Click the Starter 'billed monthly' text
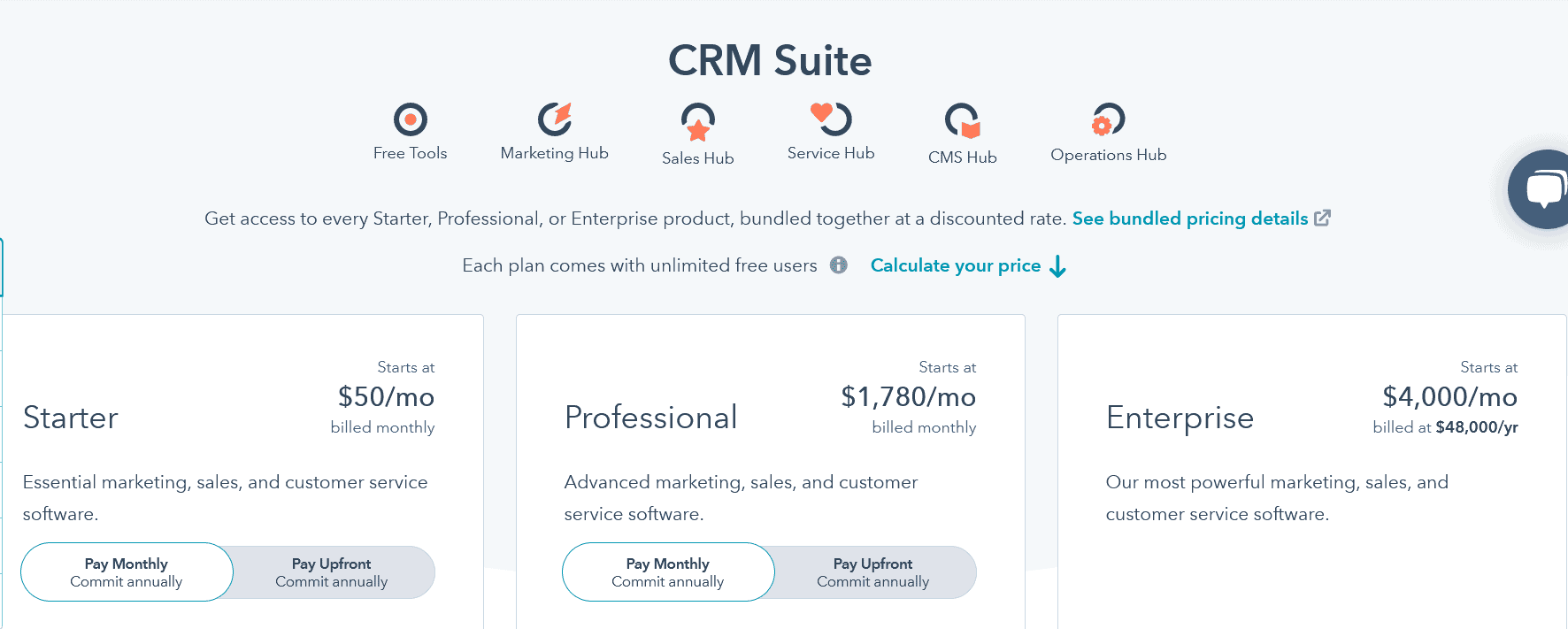1568x629 pixels. click(x=382, y=427)
